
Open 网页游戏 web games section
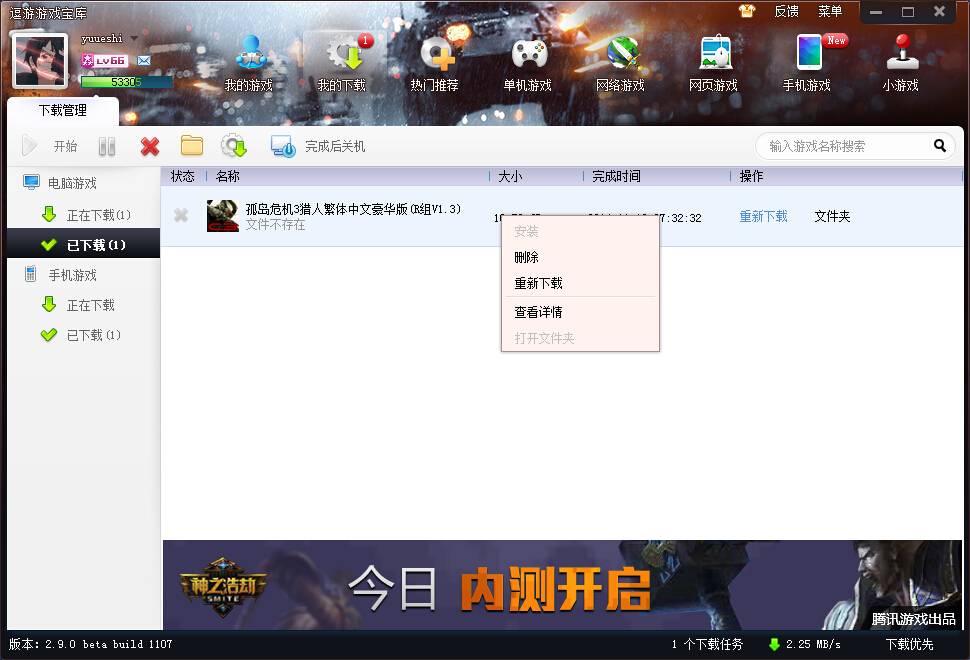(713, 64)
